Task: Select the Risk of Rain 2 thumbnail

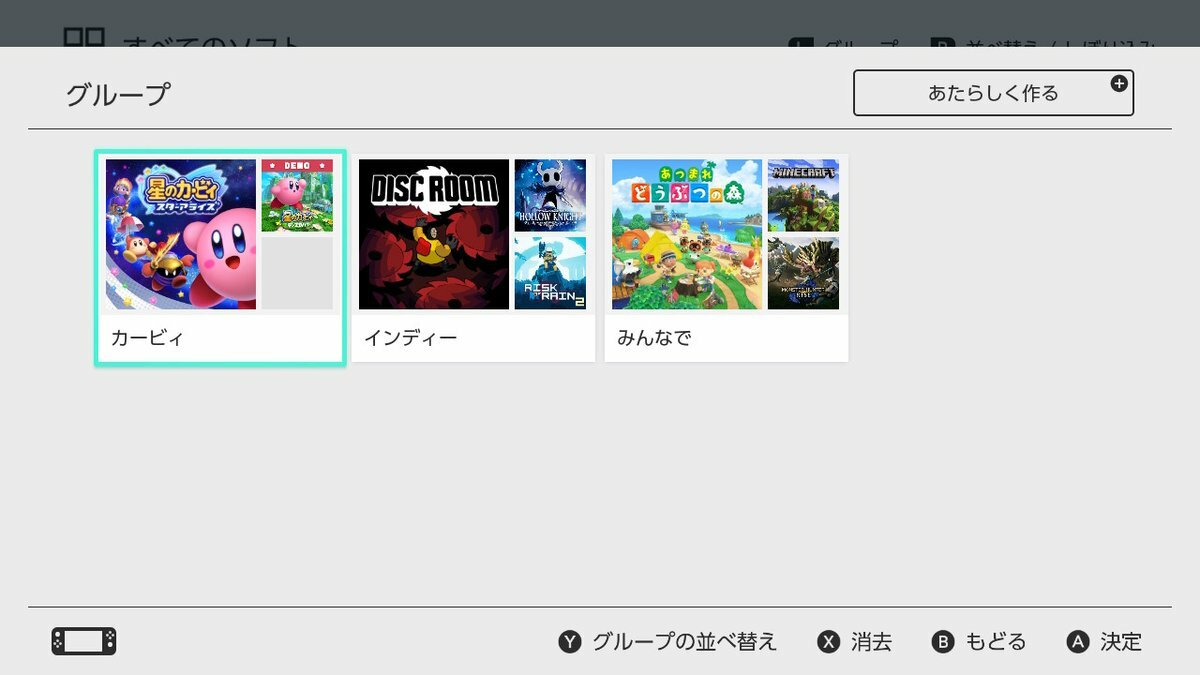Action: click(x=550, y=273)
